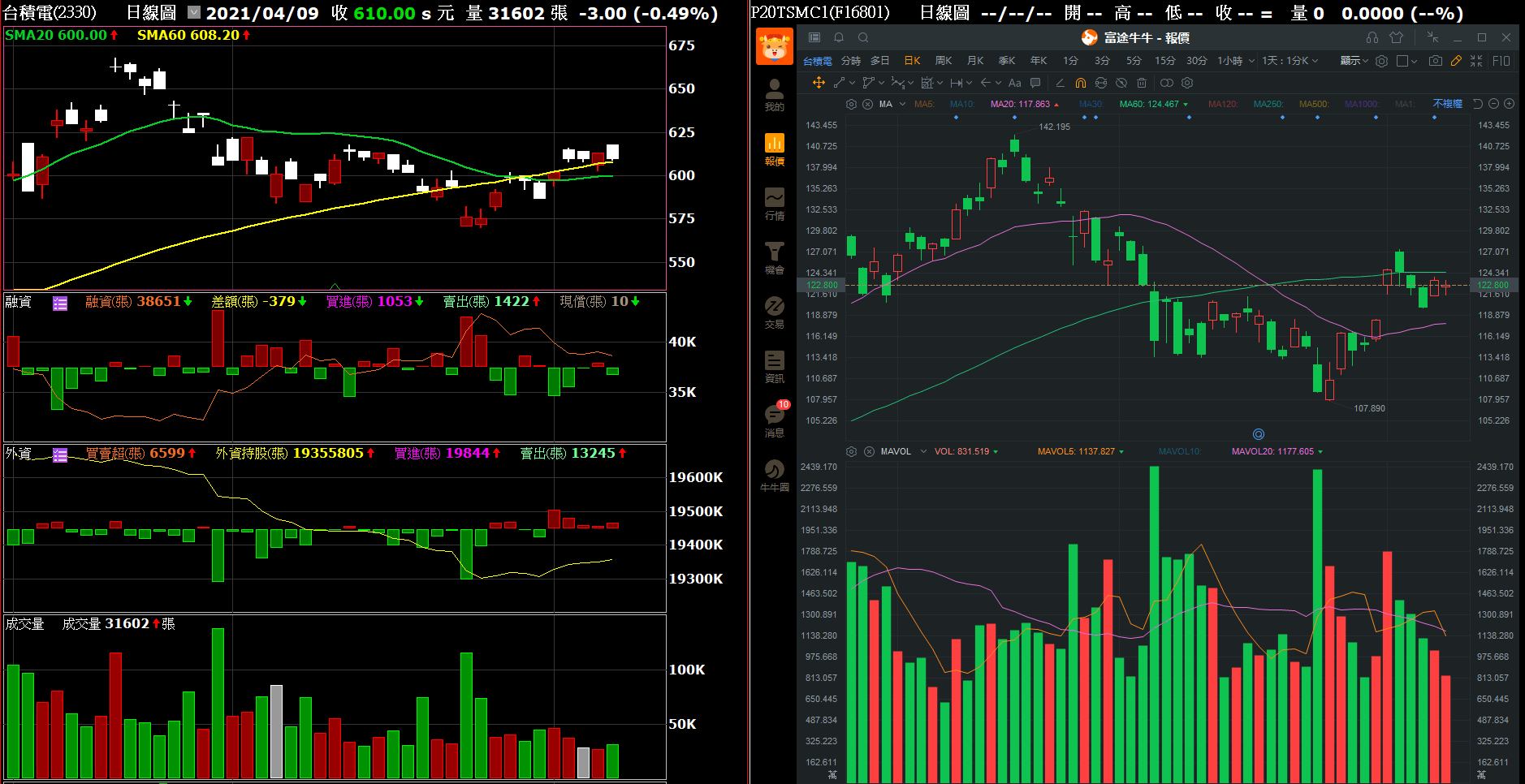Screen dimensions: 1525x784
Task: Select the comment bubble annotation tool
Action: coord(1035,83)
